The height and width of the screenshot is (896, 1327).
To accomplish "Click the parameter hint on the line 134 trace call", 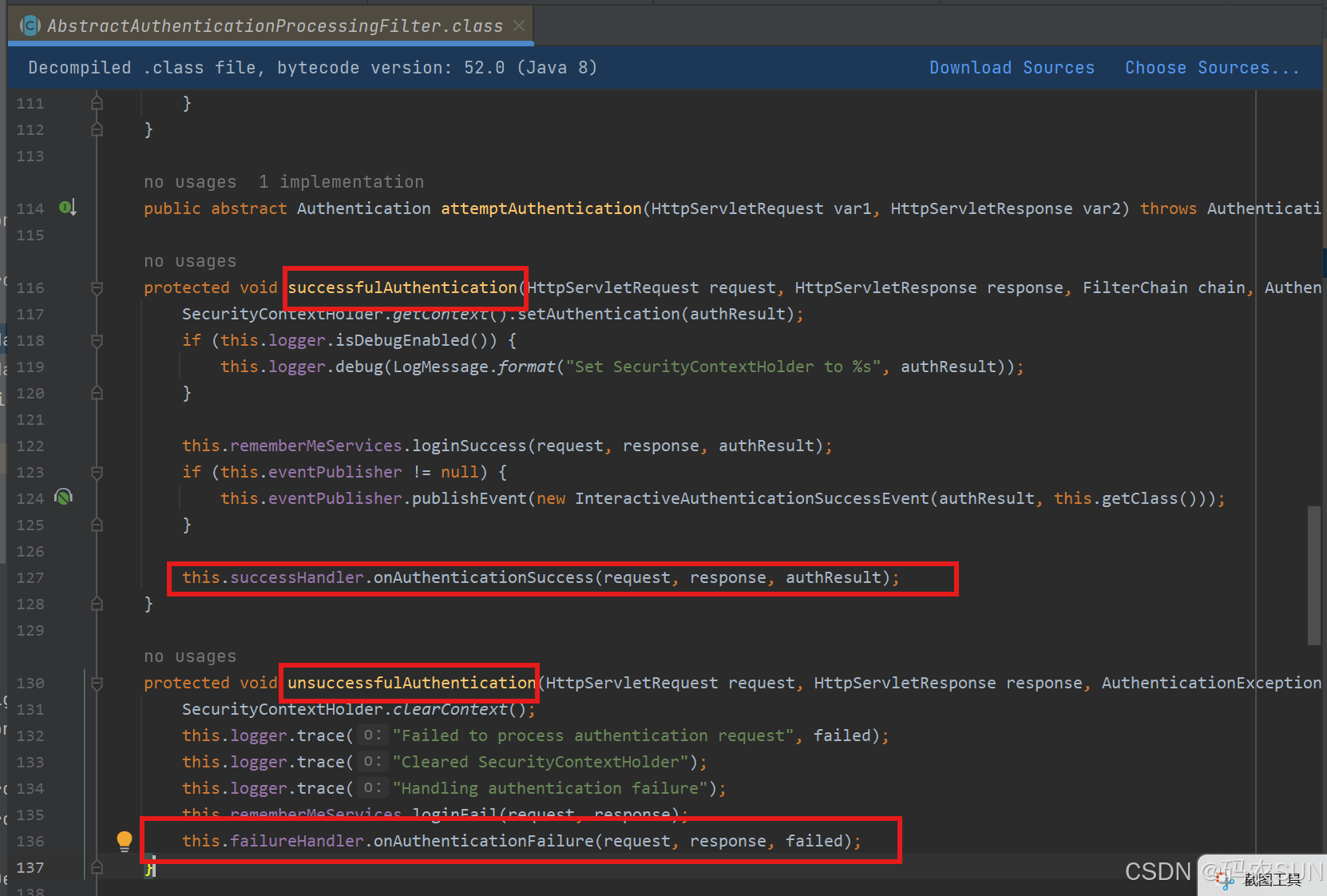I will tap(372, 787).
